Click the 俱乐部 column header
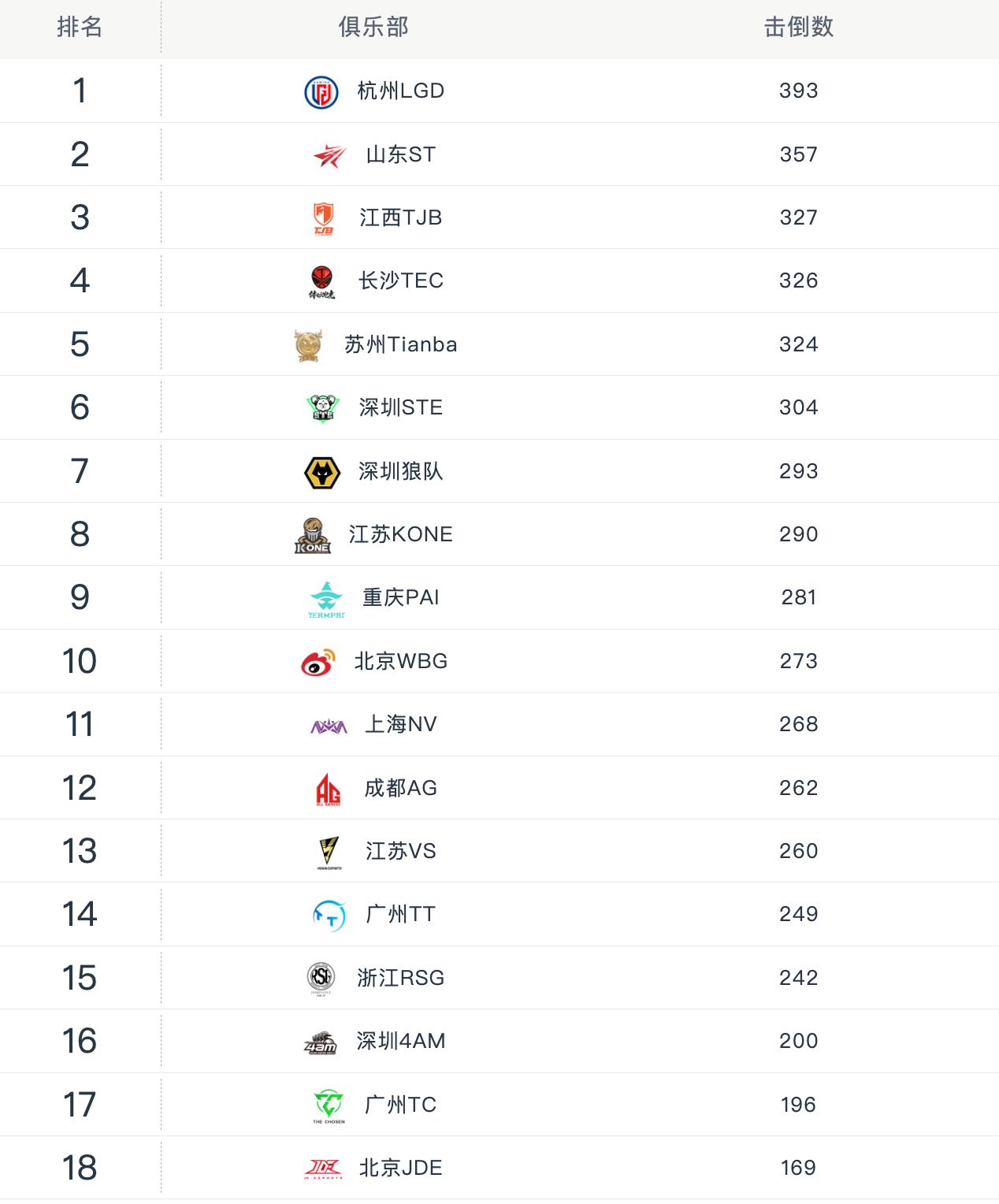999x1204 pixels. click(373, 28)
